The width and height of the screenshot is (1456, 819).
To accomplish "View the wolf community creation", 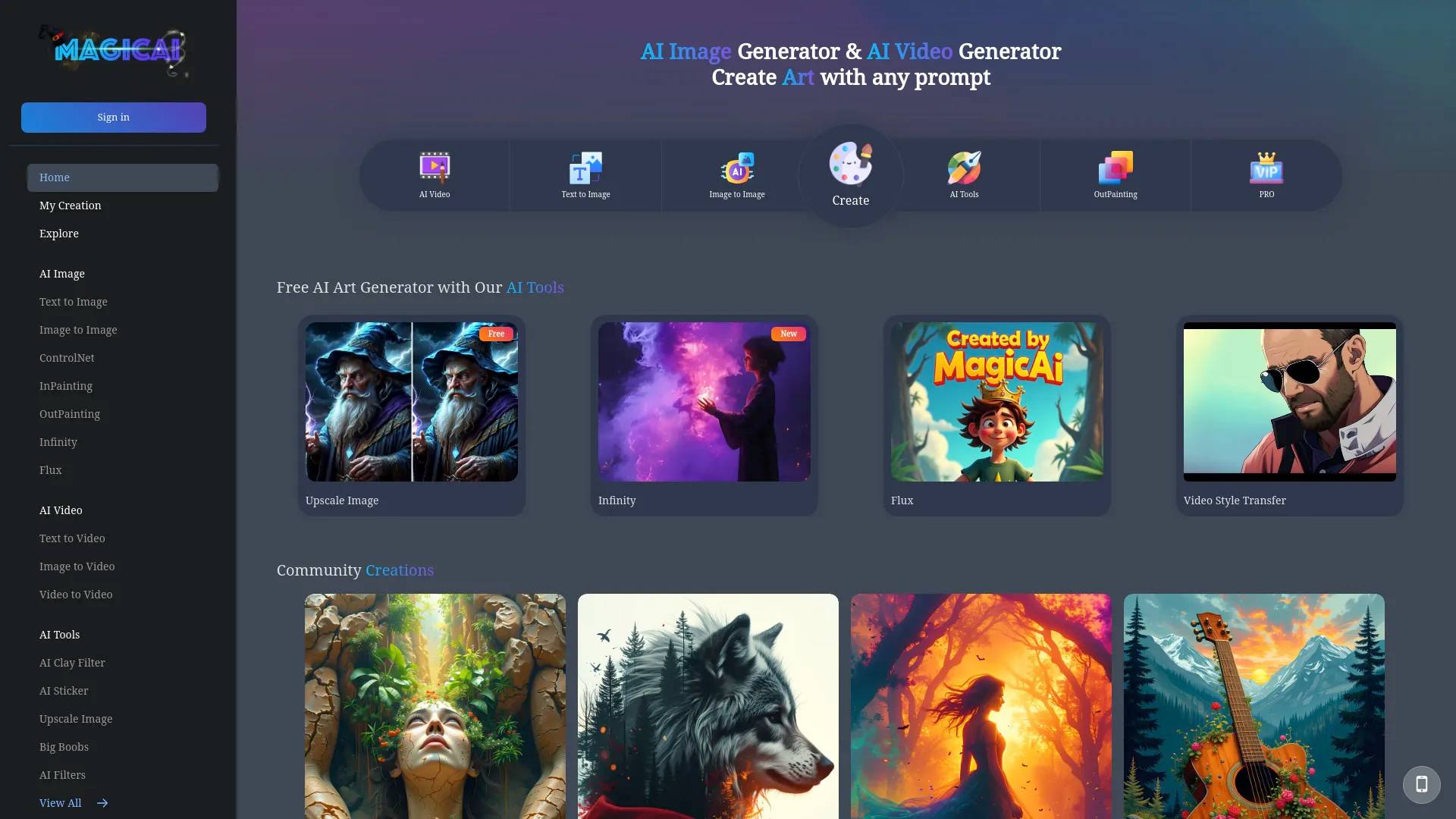I will pyautogui.click(x=708, y=705).
